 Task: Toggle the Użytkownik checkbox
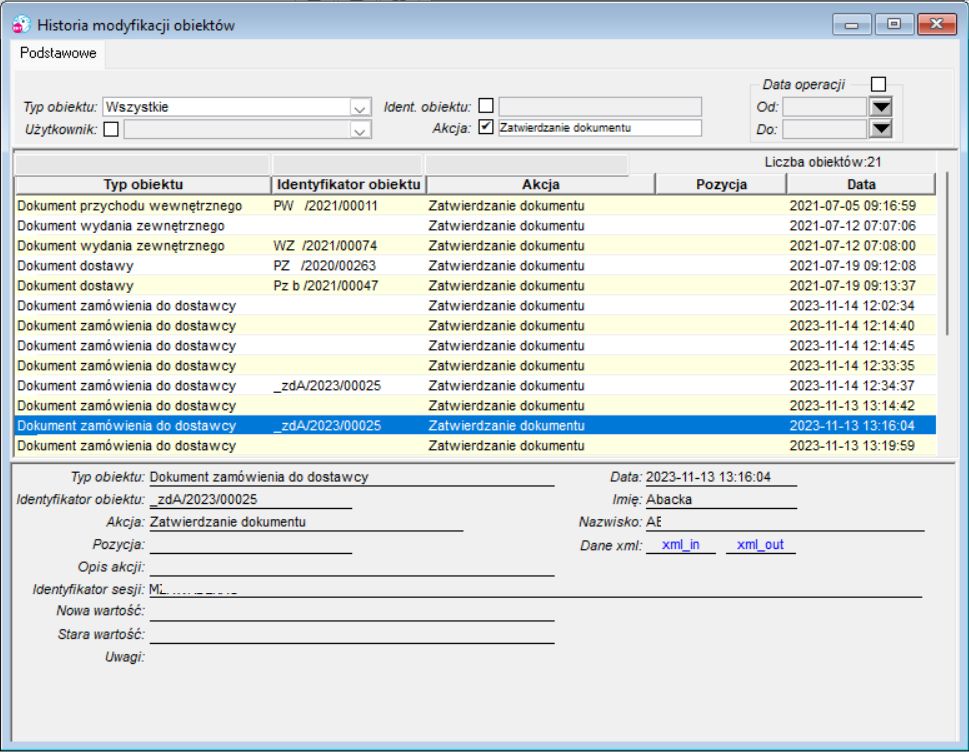click(111, 129)
